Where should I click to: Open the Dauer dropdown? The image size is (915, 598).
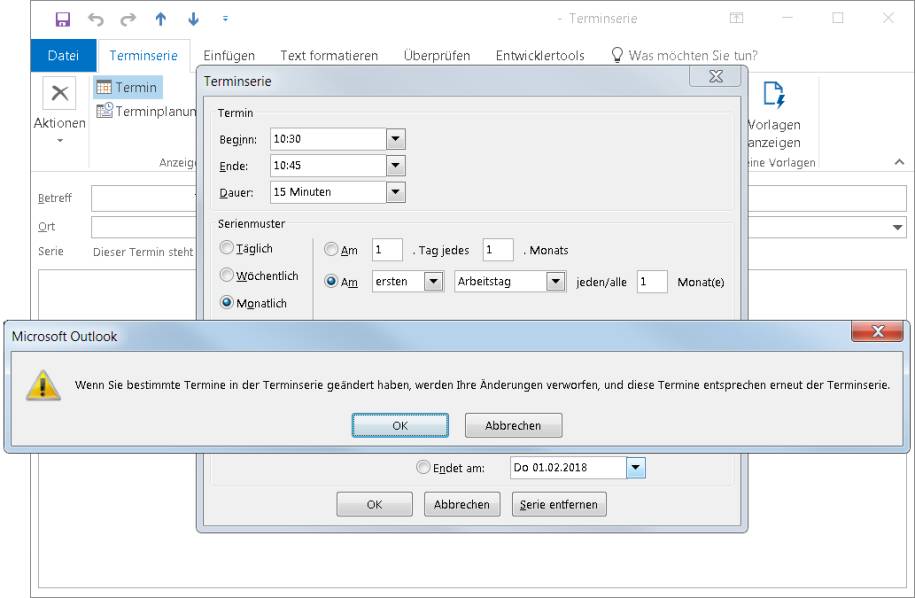(394, 192)
